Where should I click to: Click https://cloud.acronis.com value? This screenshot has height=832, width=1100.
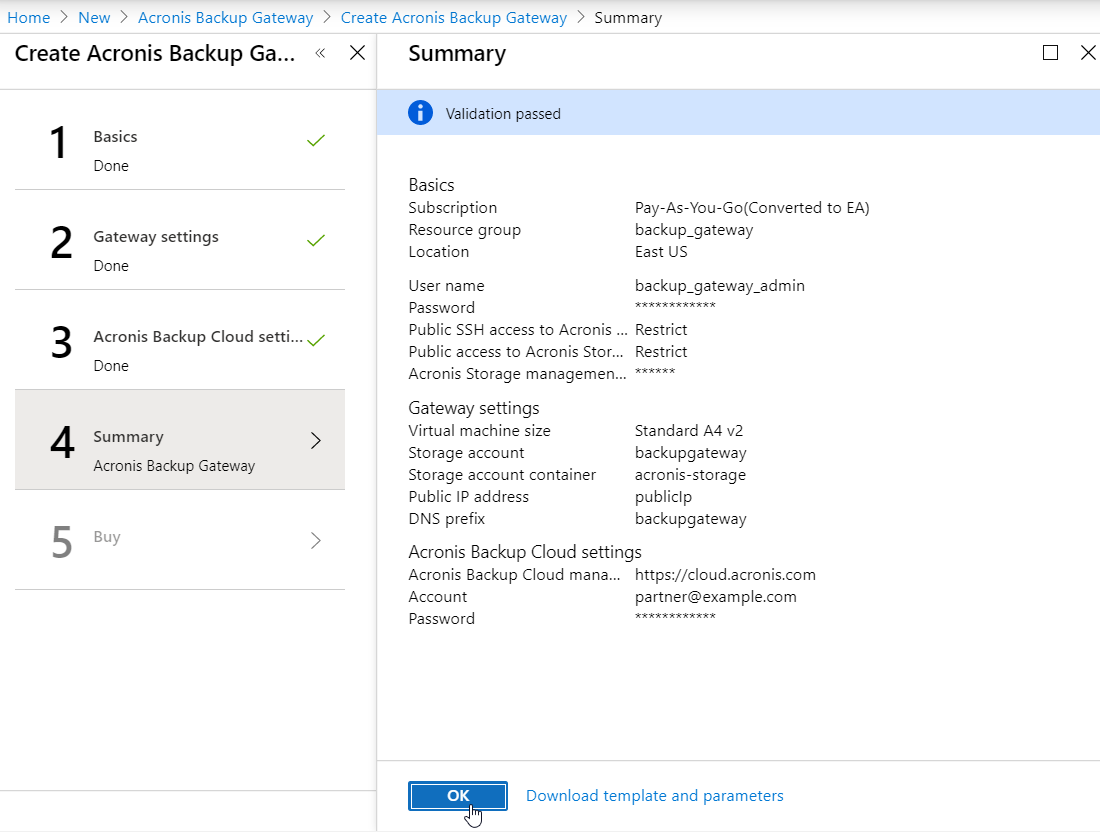click(x=725, y=575)
